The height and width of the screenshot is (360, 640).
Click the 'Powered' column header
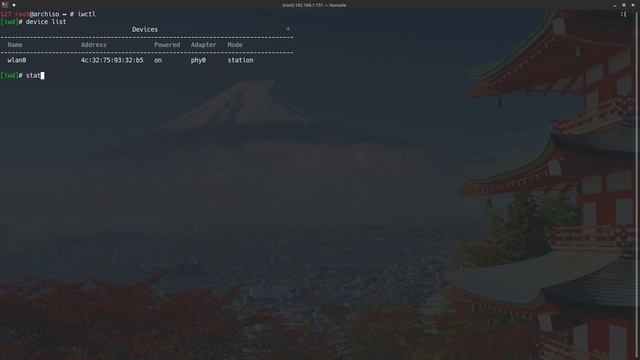[167, 45]
